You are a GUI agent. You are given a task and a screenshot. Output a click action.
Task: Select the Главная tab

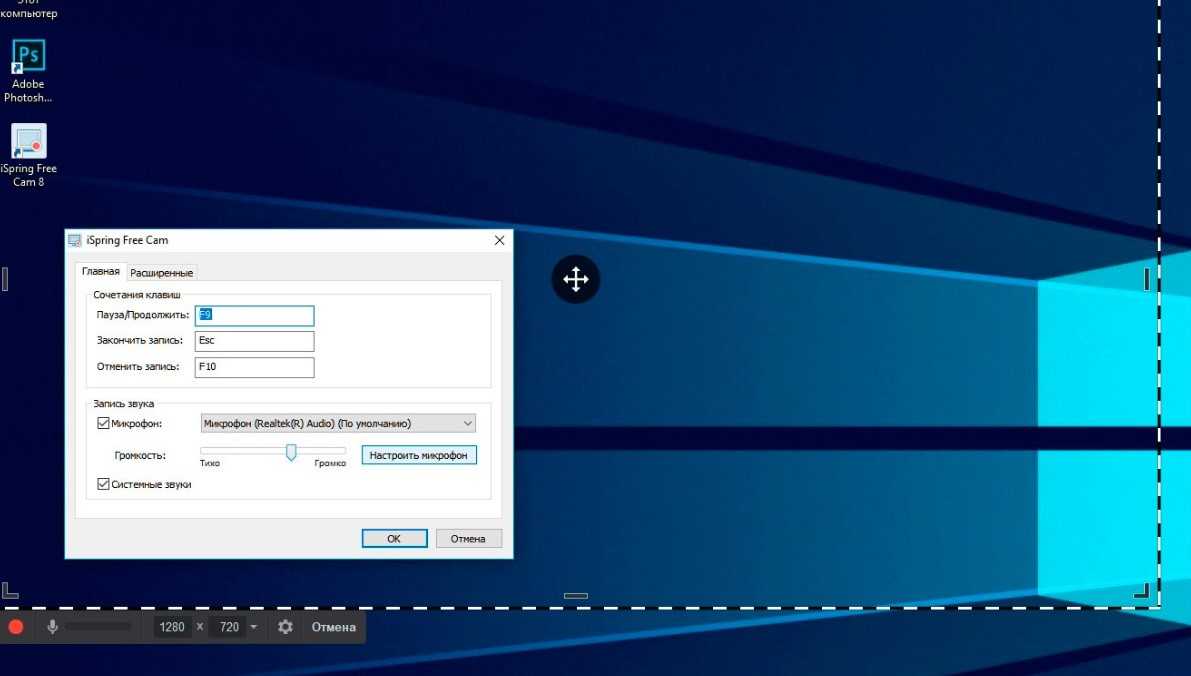[x=100, y=271]
